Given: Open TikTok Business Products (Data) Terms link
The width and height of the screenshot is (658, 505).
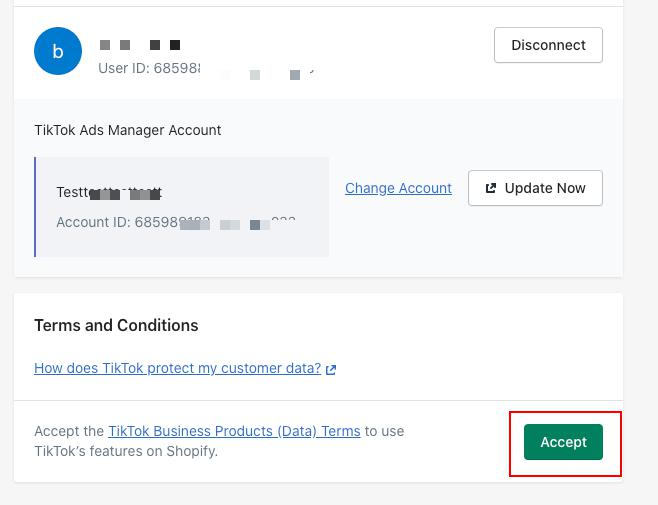Looking at the screenshot, I should pyautogui.click(x=234, y=431).
